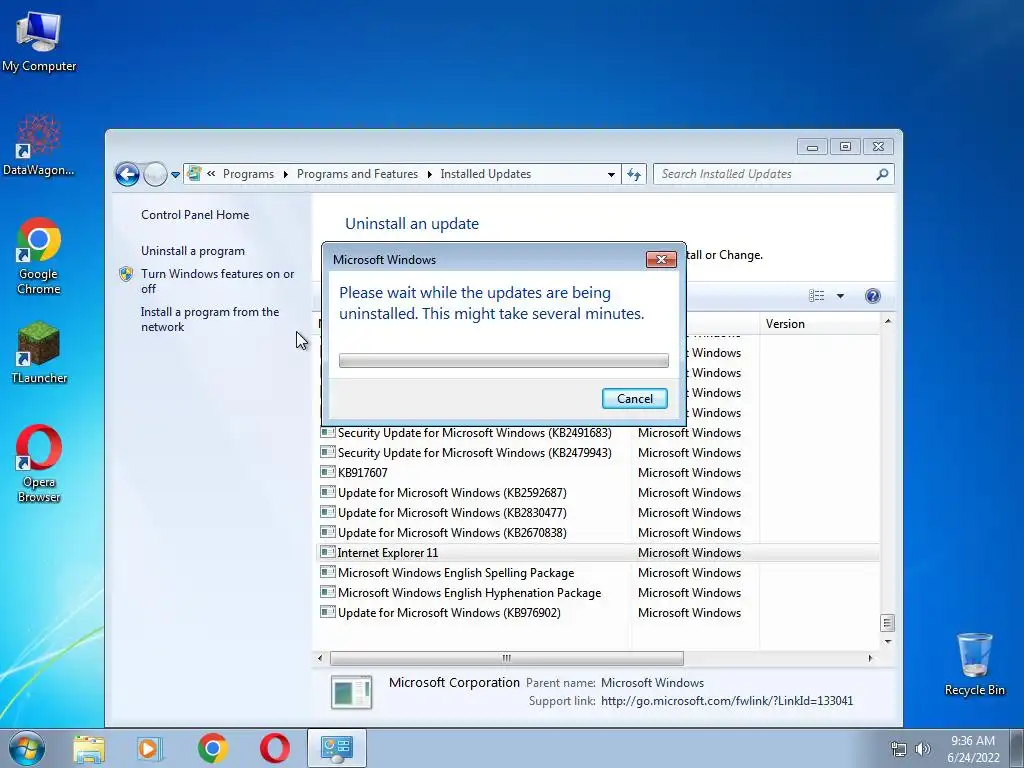The image size is (1024, 768).
Task: Click the shield icon beside Windows features
Action: tap(126, 274)
